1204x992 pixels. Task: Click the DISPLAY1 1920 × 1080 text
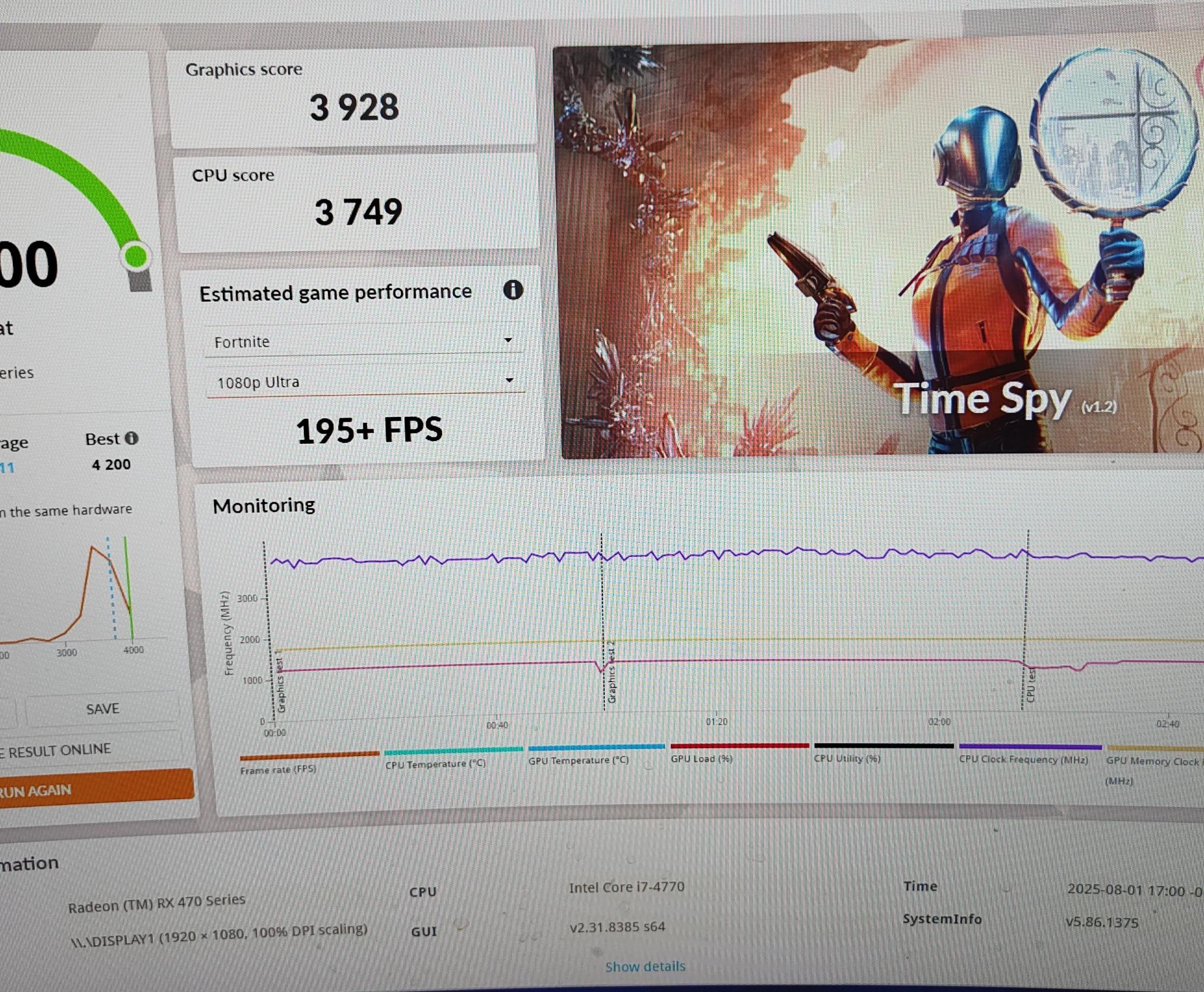click(219, 935)
